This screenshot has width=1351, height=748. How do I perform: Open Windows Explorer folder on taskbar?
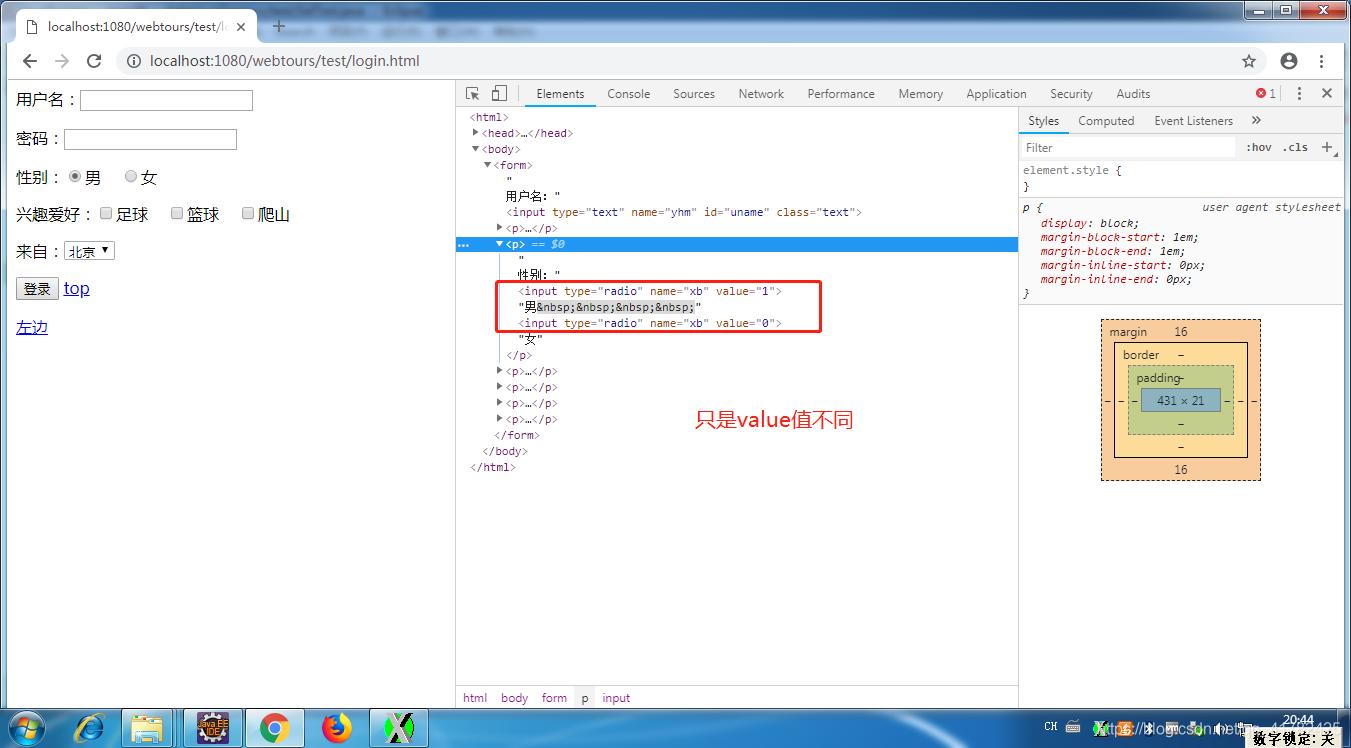(148, 728)
